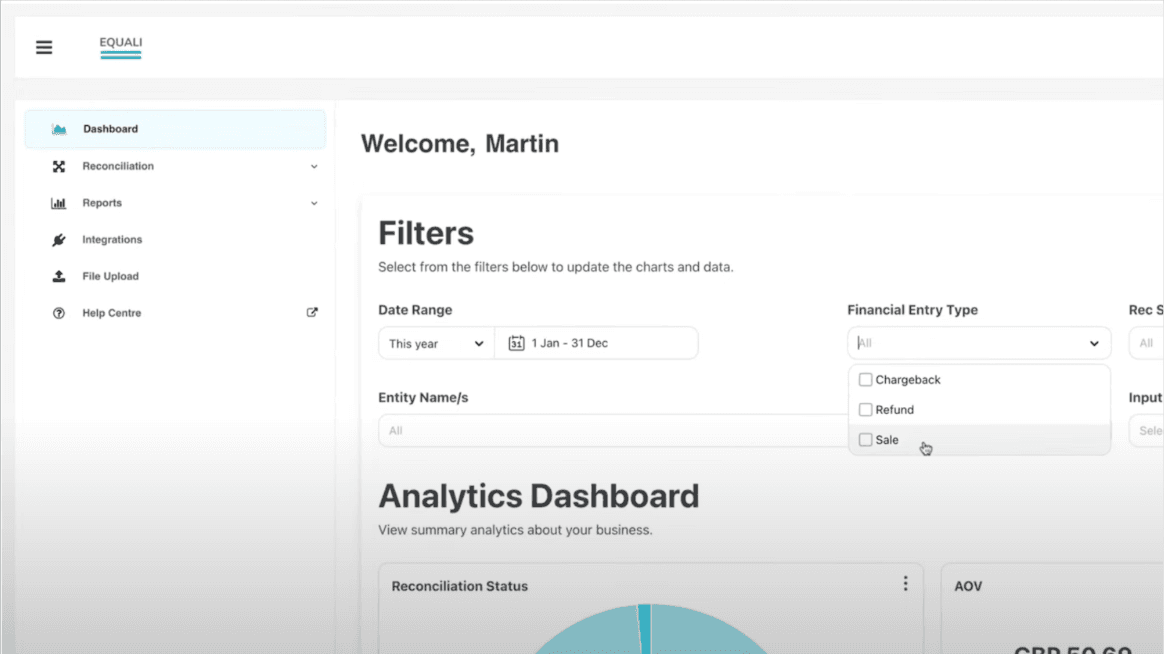Select File Upload in the sidebar
Screen dimensions: 1164x654
pyautogui.click(x=175, y=276)
